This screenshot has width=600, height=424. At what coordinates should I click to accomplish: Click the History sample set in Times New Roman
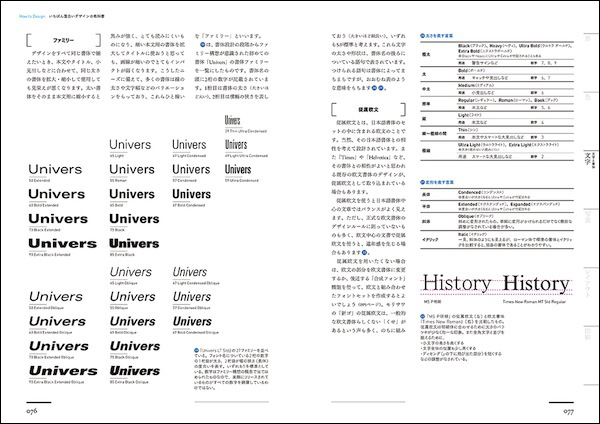click(x=537, y=284)
